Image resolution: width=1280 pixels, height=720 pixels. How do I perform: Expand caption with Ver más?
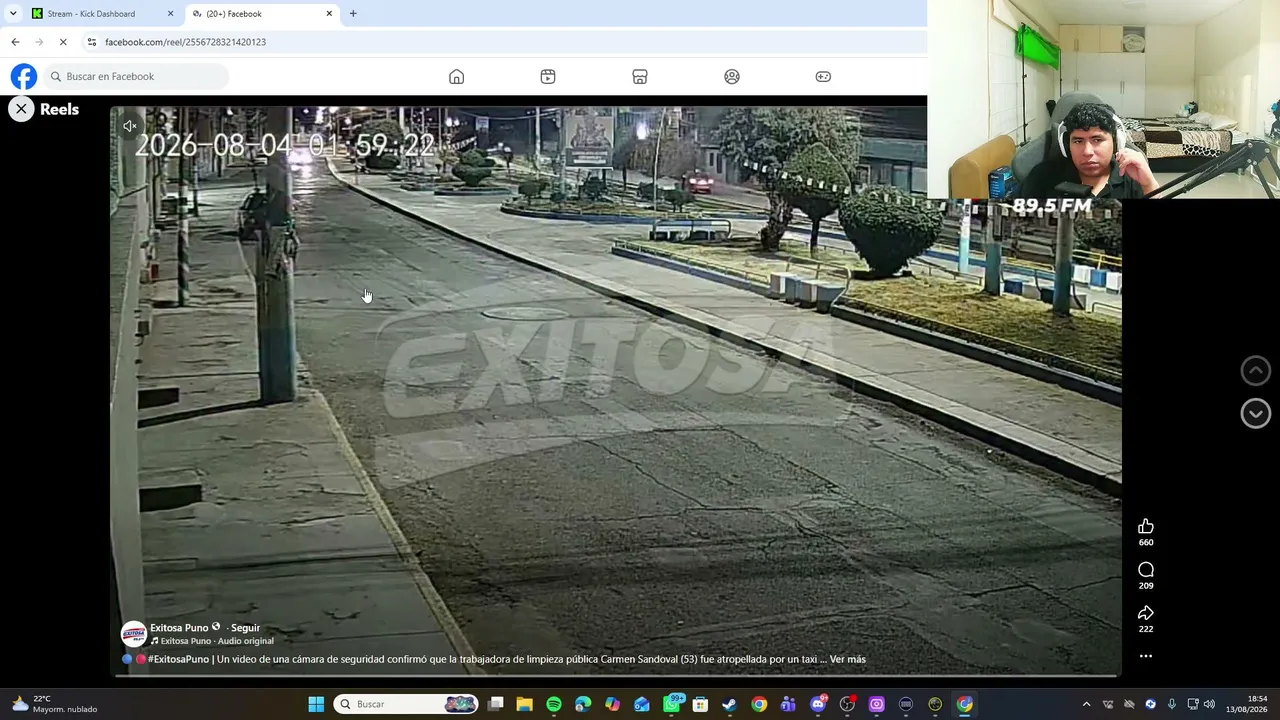coord(848,659)
